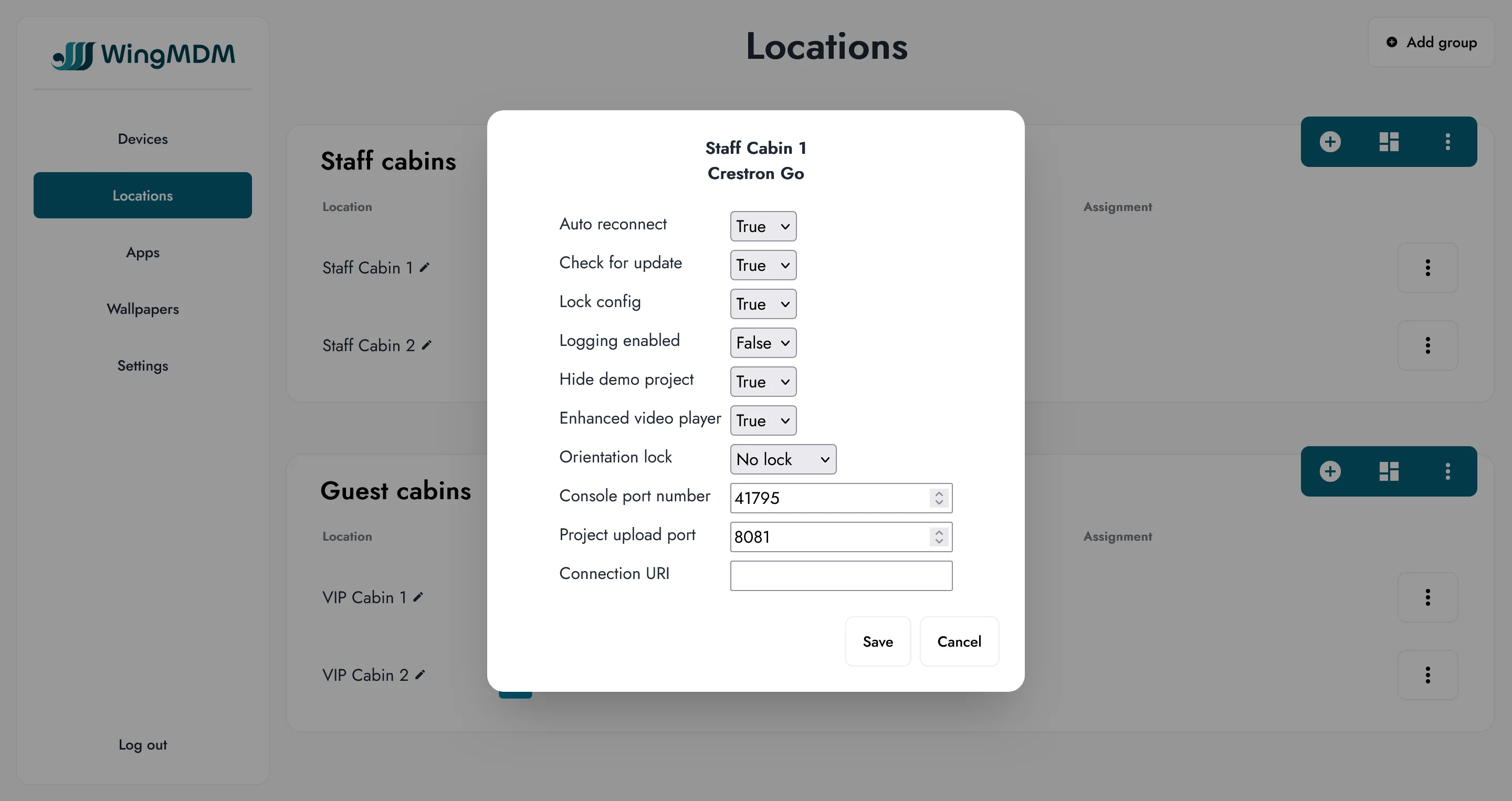The width and height of the screenshot is (1512, 801).
Task: Focus the Console port number field
Action: pyautogui.click(x=841, y=498)
